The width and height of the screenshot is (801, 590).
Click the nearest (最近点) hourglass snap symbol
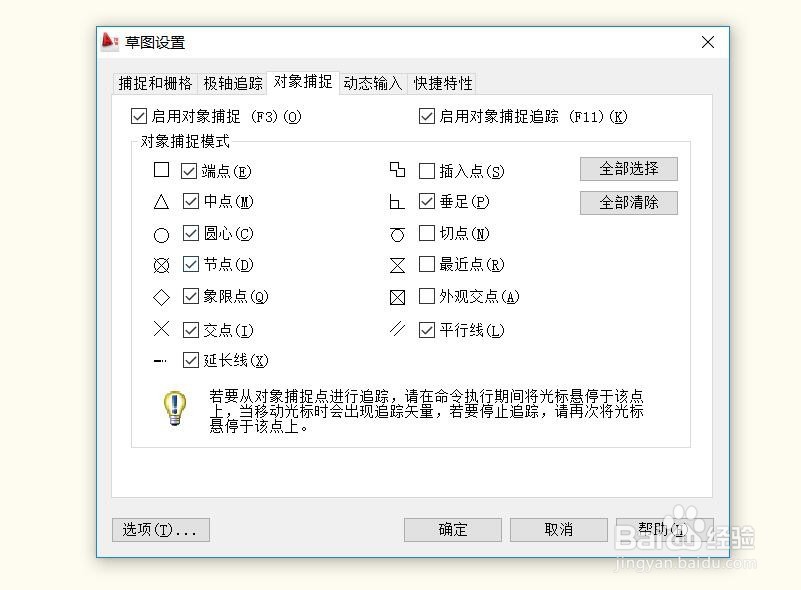(397, 265)
